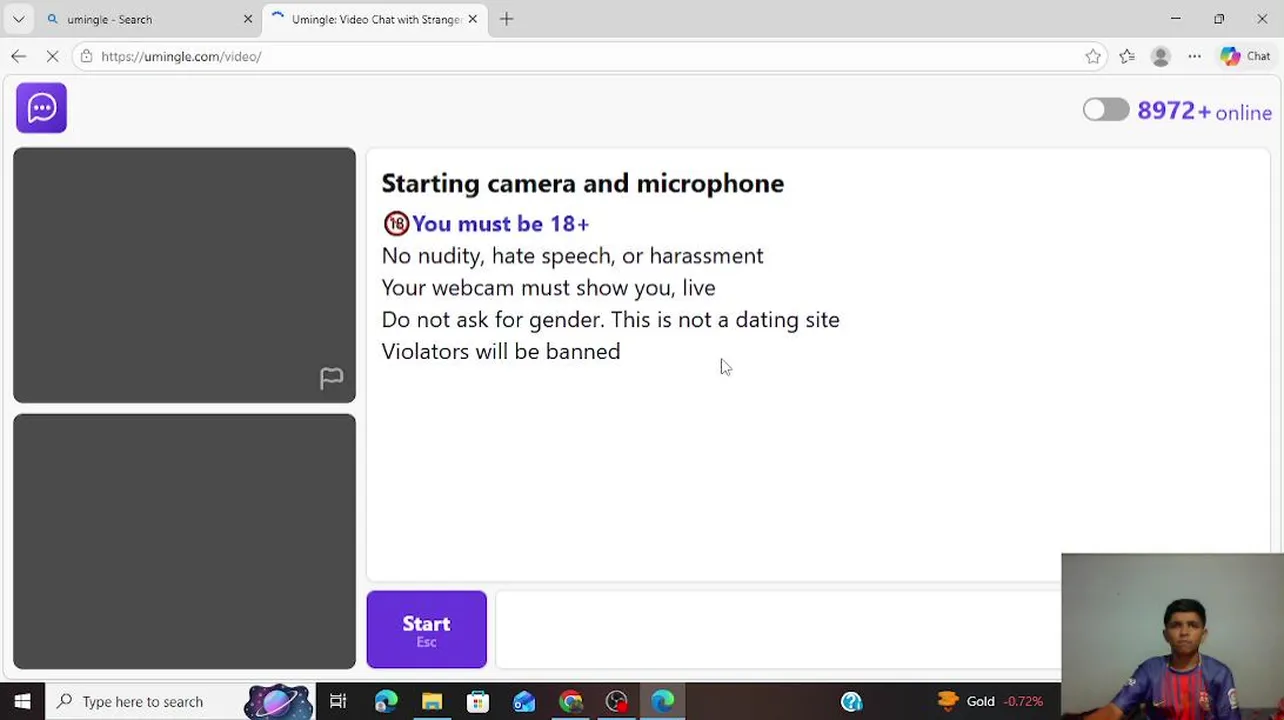The height and width of the screenshot is (720, 1284).
Task: Click the '8972+ online' text
Action: pos(1204,112)
